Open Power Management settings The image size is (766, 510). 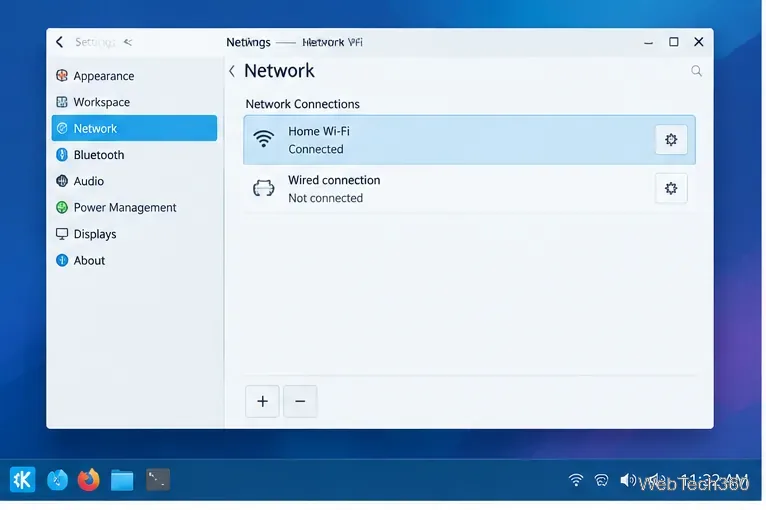(x=134, y=208)
